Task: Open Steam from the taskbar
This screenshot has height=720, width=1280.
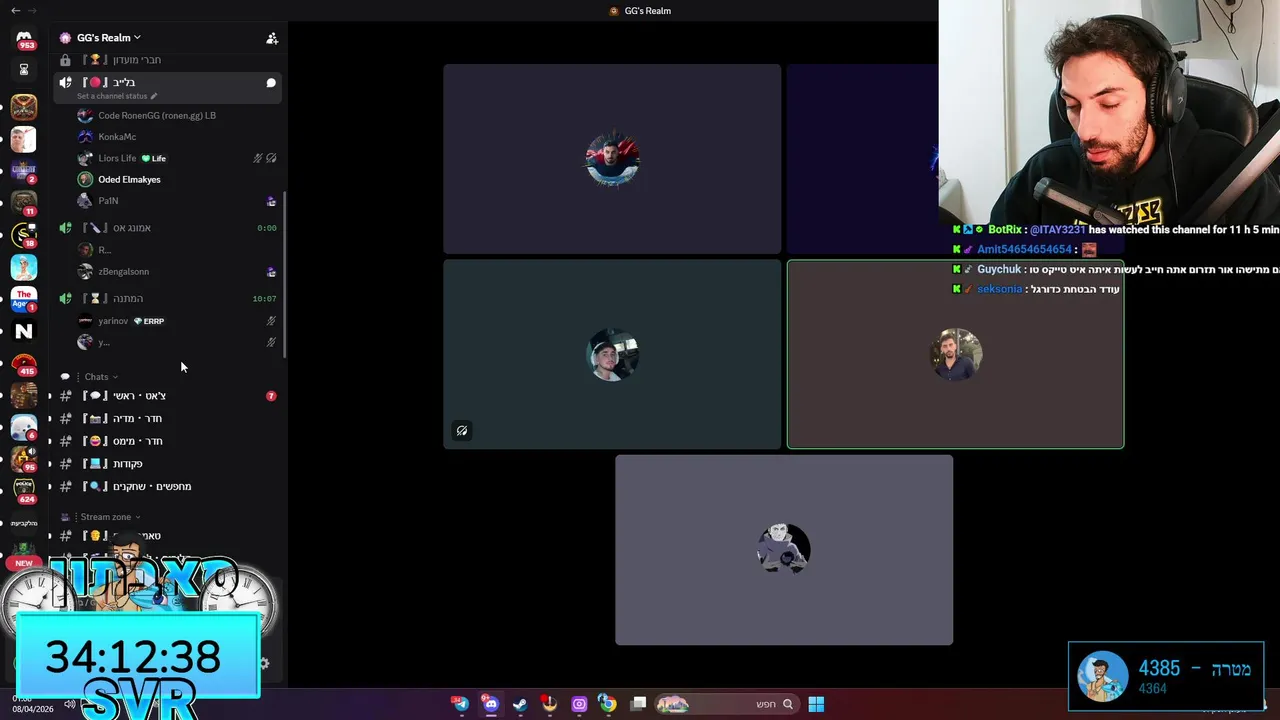Action: [x=520, y=704]
